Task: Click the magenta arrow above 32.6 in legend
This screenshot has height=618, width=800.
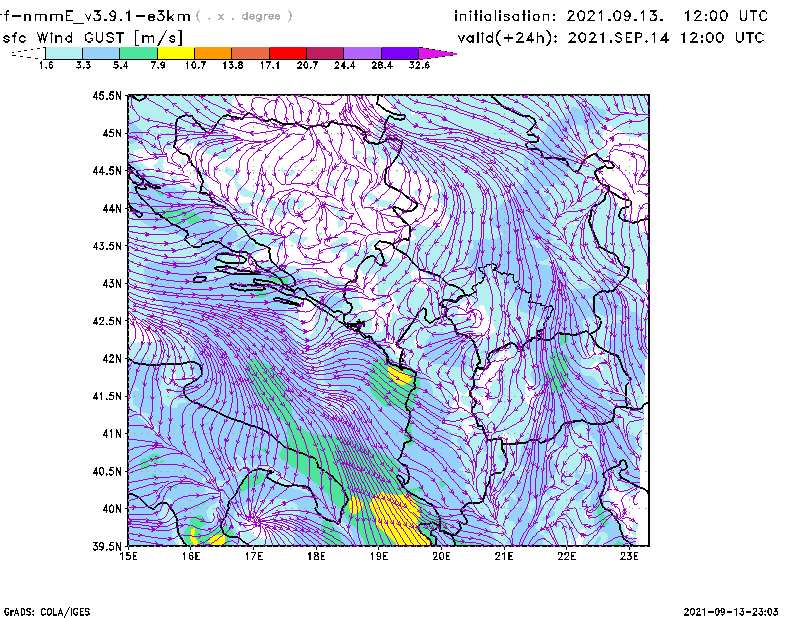Action: coord(437,53)
